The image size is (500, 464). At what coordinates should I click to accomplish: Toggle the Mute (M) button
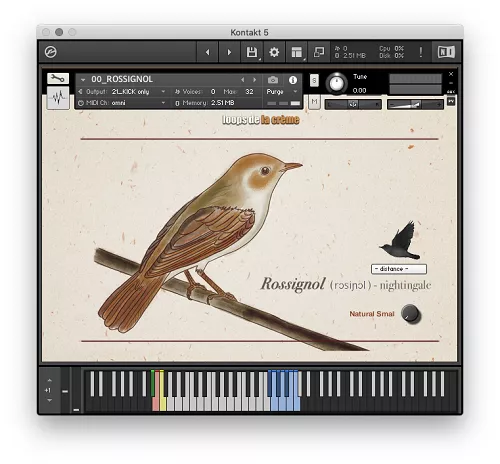pyautogui.click(x=314, y=102)
